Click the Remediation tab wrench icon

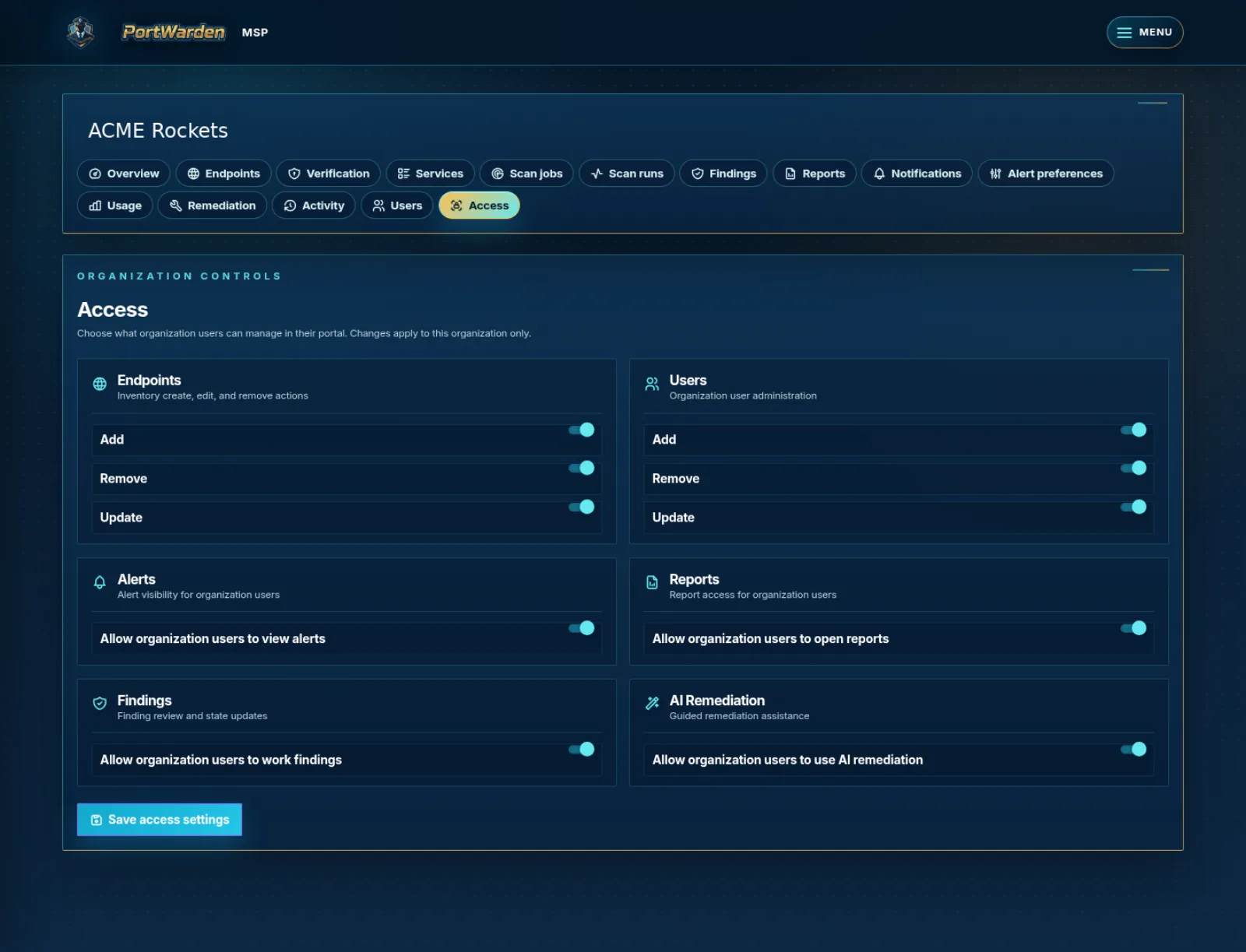click(x=175, y=206)
